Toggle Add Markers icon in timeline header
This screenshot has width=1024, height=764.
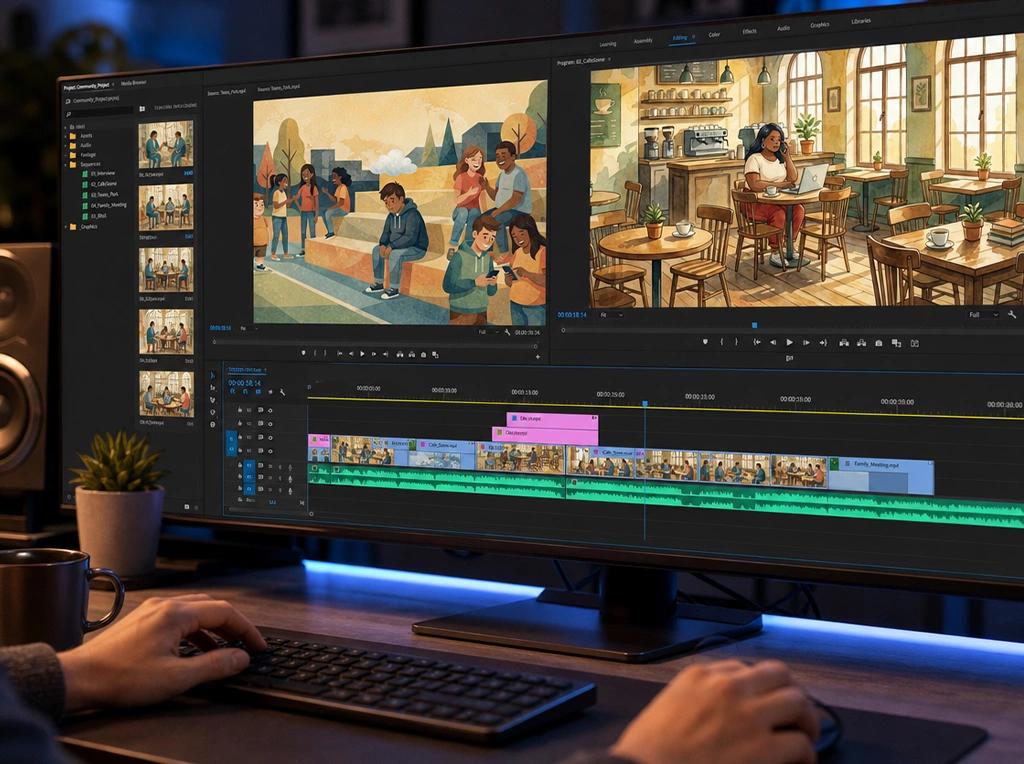[270, 392]
